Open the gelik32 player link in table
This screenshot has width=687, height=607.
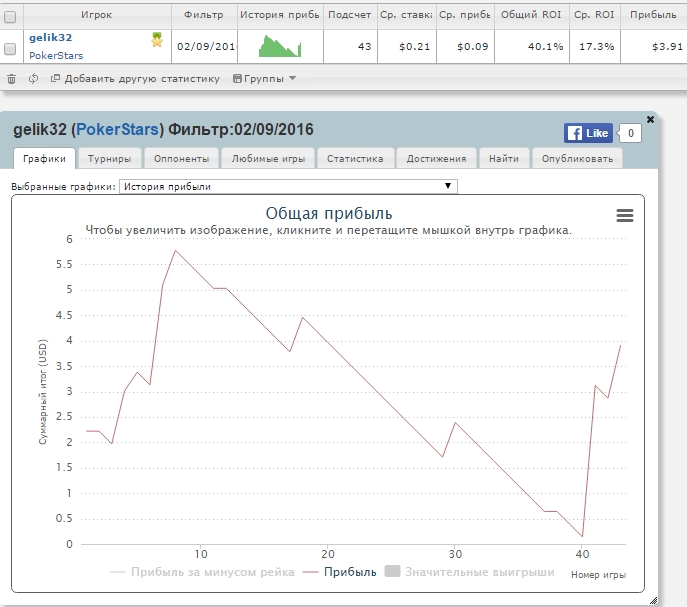coord(50,38)
